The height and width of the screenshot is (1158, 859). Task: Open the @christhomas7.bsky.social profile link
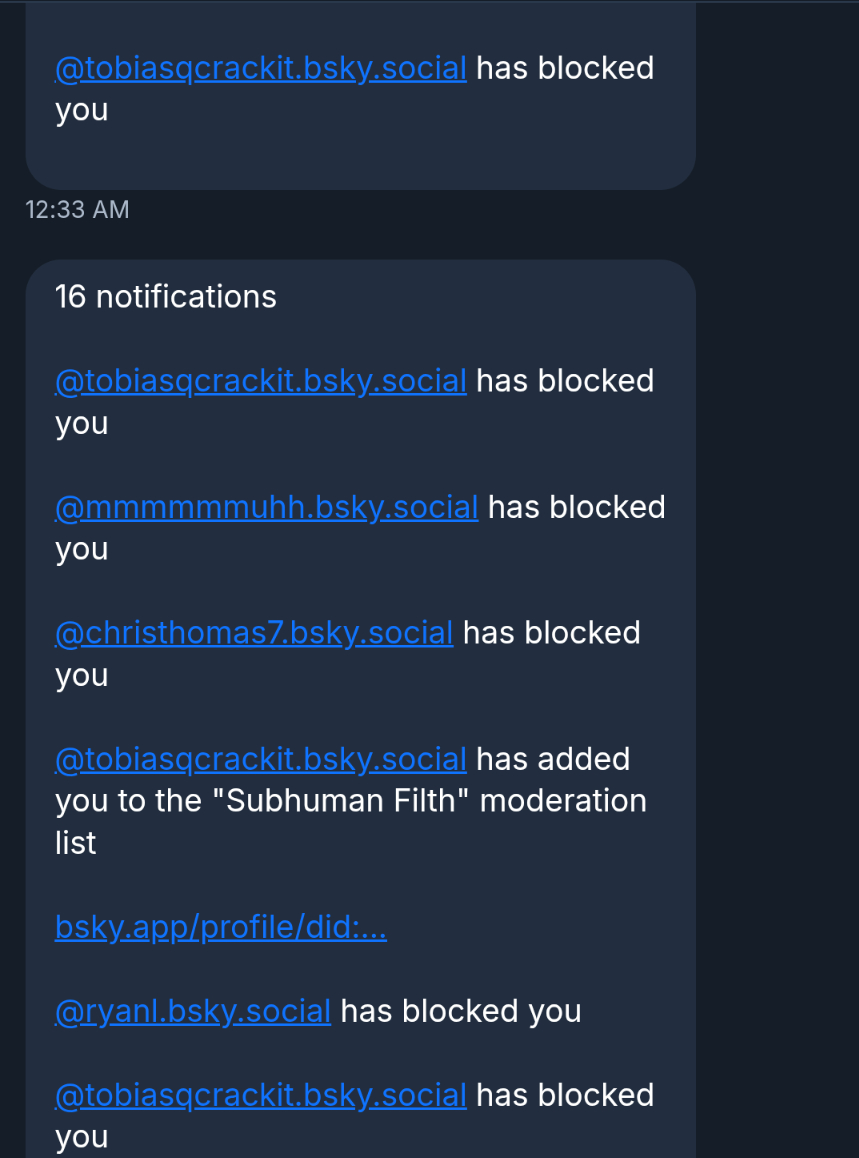point(254,634)
